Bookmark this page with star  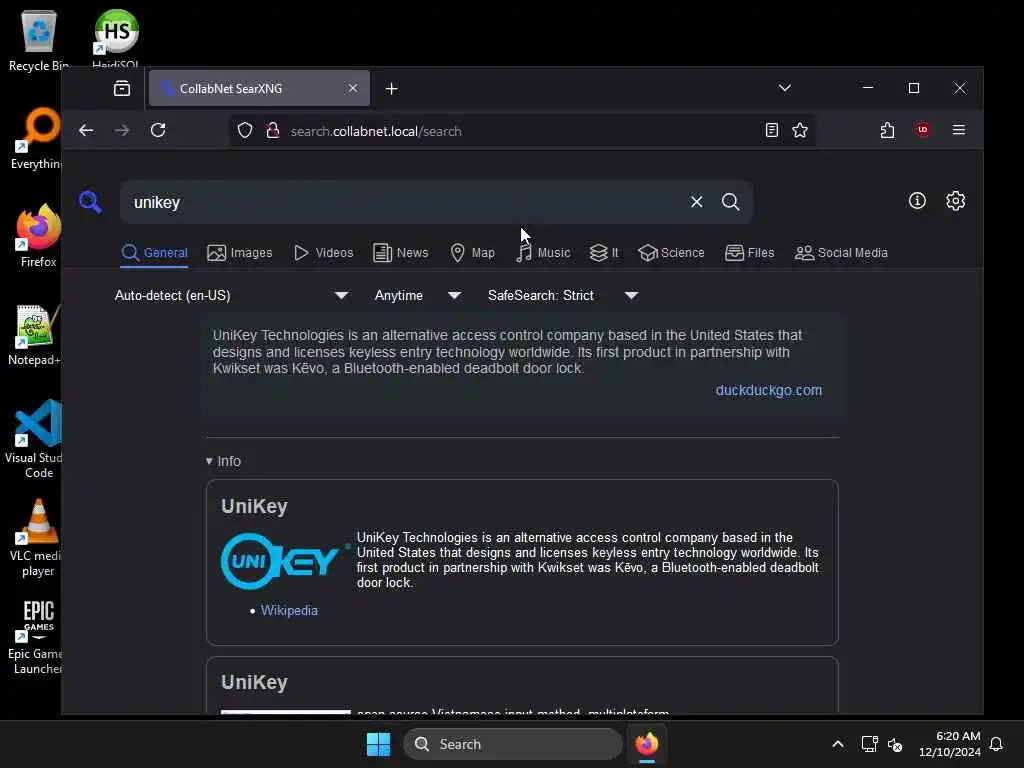799,130
